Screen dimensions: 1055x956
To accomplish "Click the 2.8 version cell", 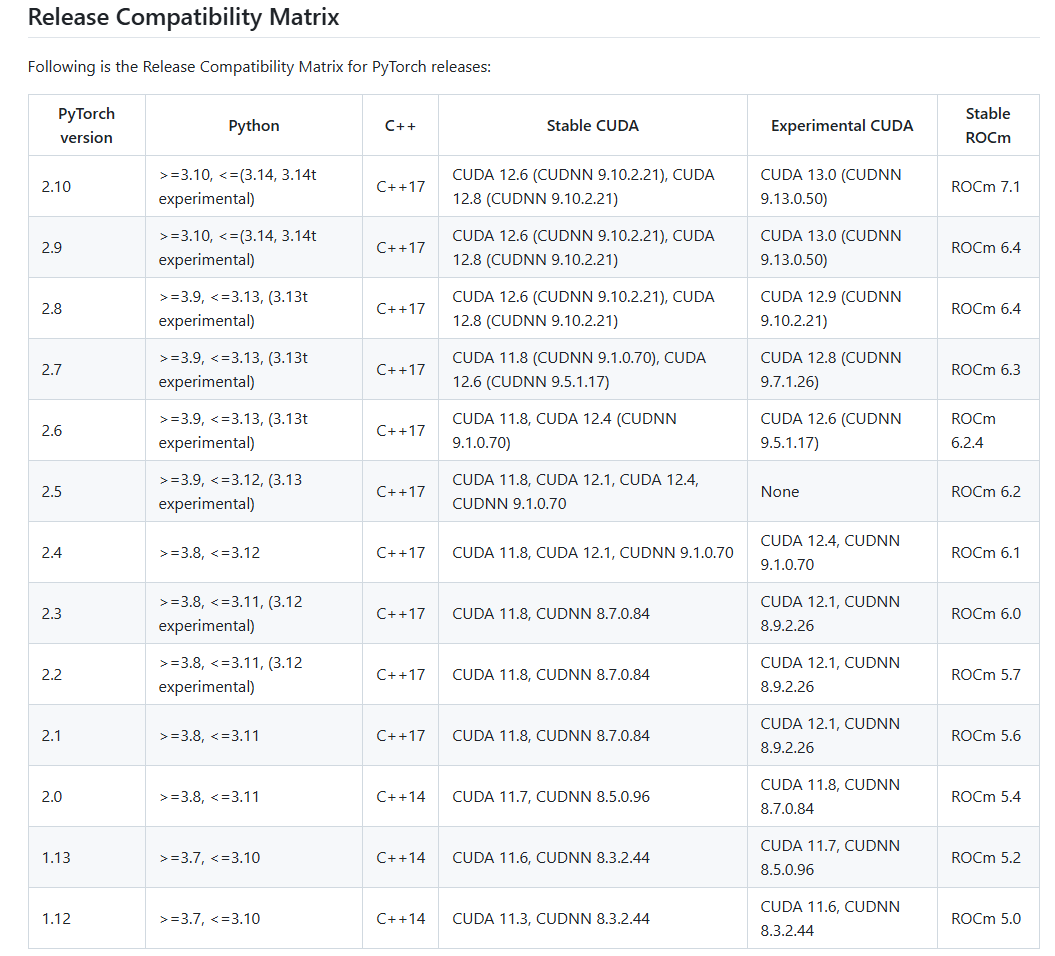I will [x=86, y=308].
